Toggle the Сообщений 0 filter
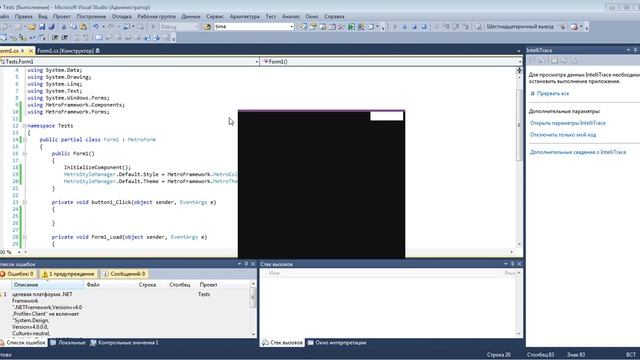 (x=124, y=274)
